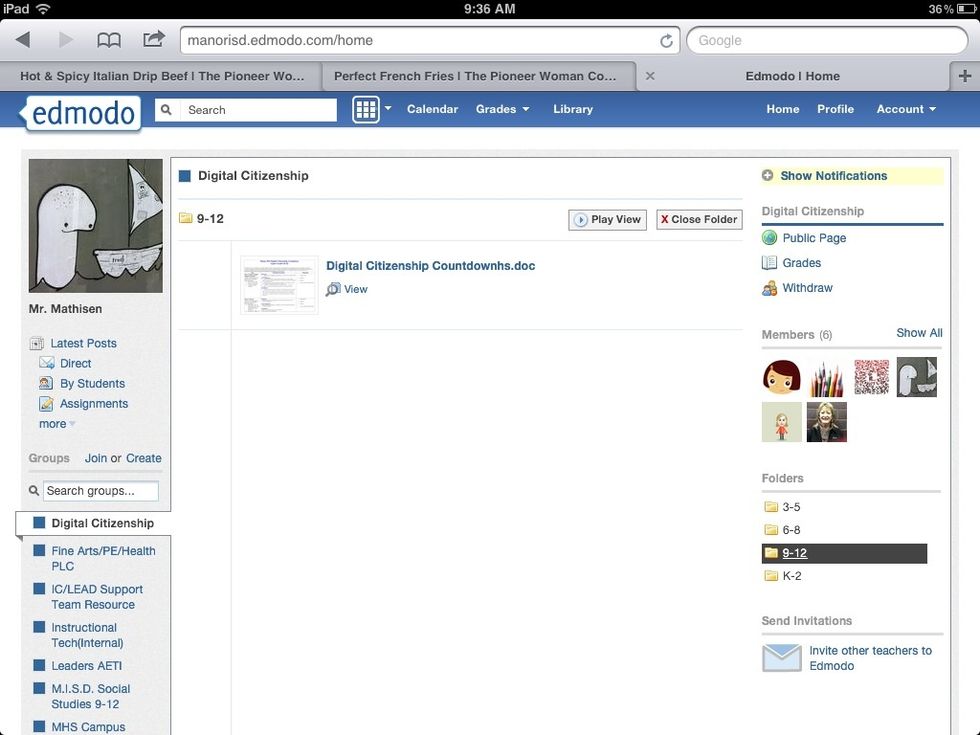The height and width of the screenshot is (735, 980).
Task: Open Grades in right sidebar
Action: pyautogui.click(x=801, y=263)
